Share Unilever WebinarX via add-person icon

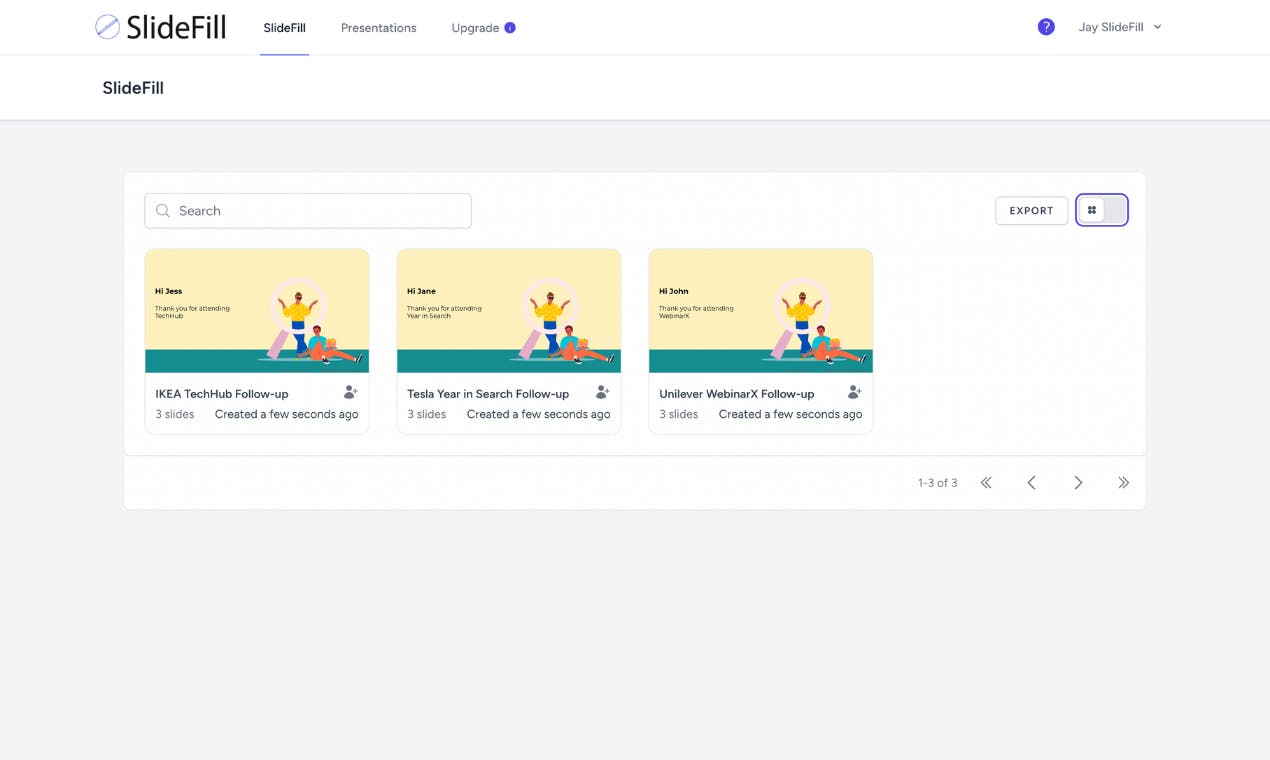pyautogui.click(x=854, y=392)
